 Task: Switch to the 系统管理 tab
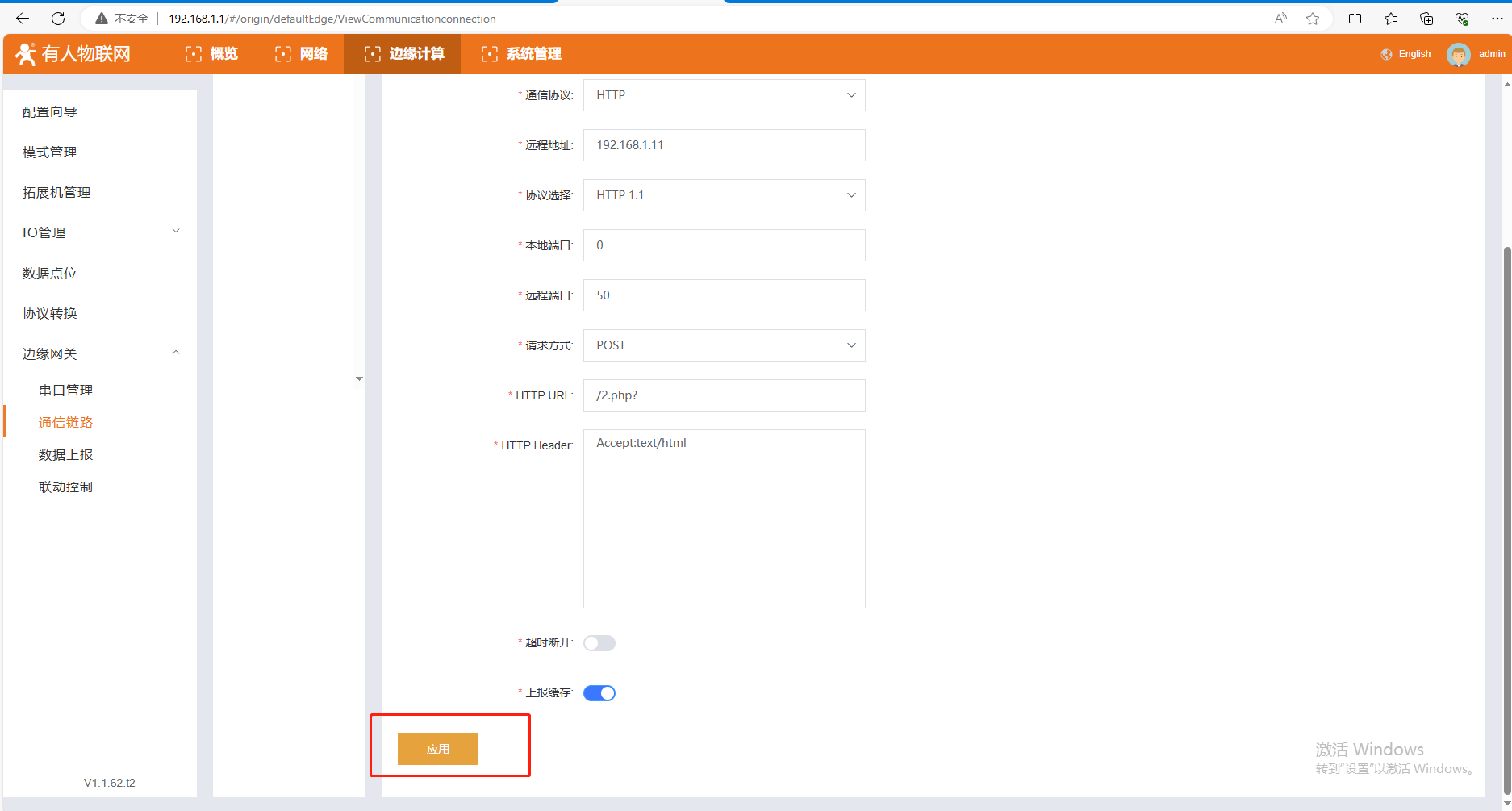[x=521, y=54]
